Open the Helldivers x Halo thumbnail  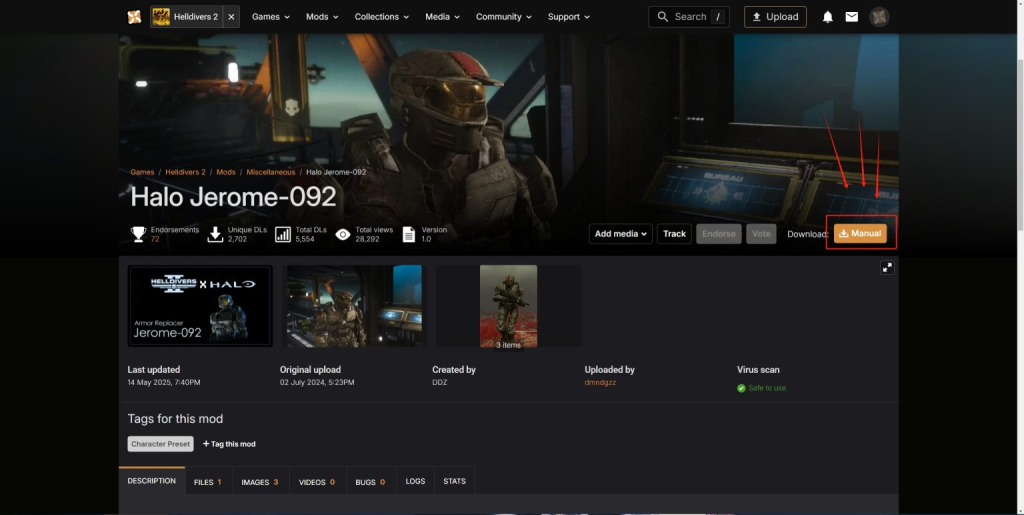(200, 306)
